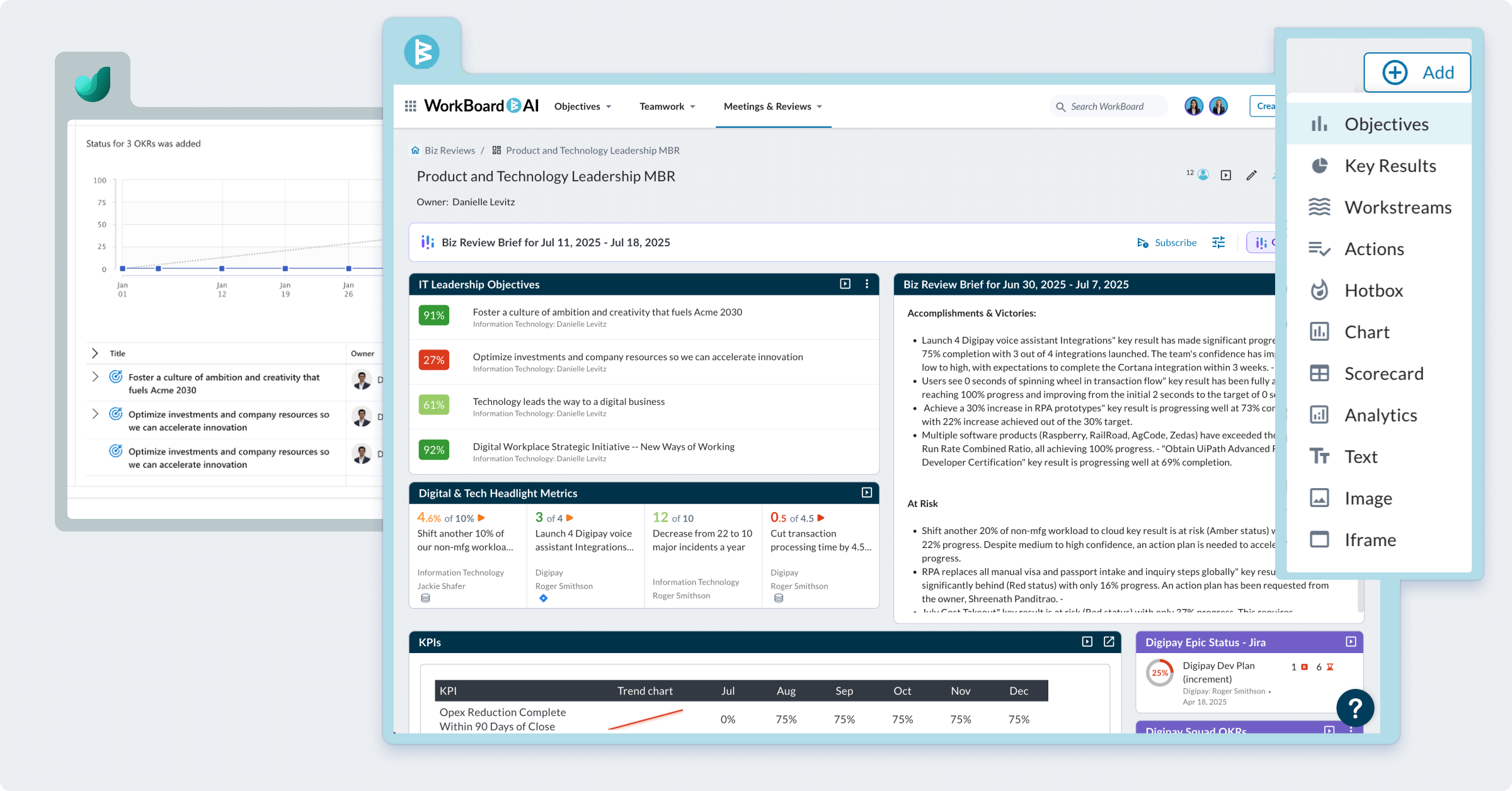Click the red 27% progress badge
The image size is (1512, 791).
point(433,360)
